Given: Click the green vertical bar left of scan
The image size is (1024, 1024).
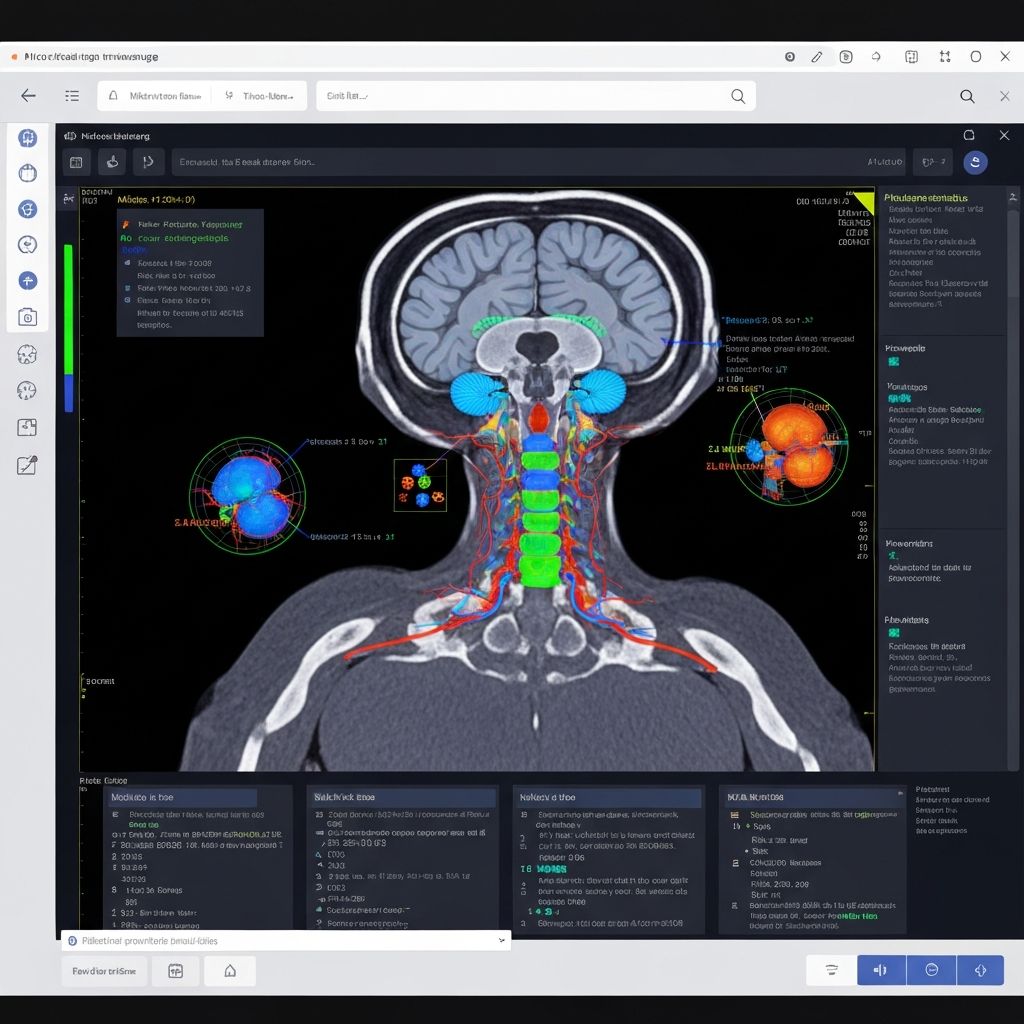Looking at the screenshot, I should [x=68, y=308].
